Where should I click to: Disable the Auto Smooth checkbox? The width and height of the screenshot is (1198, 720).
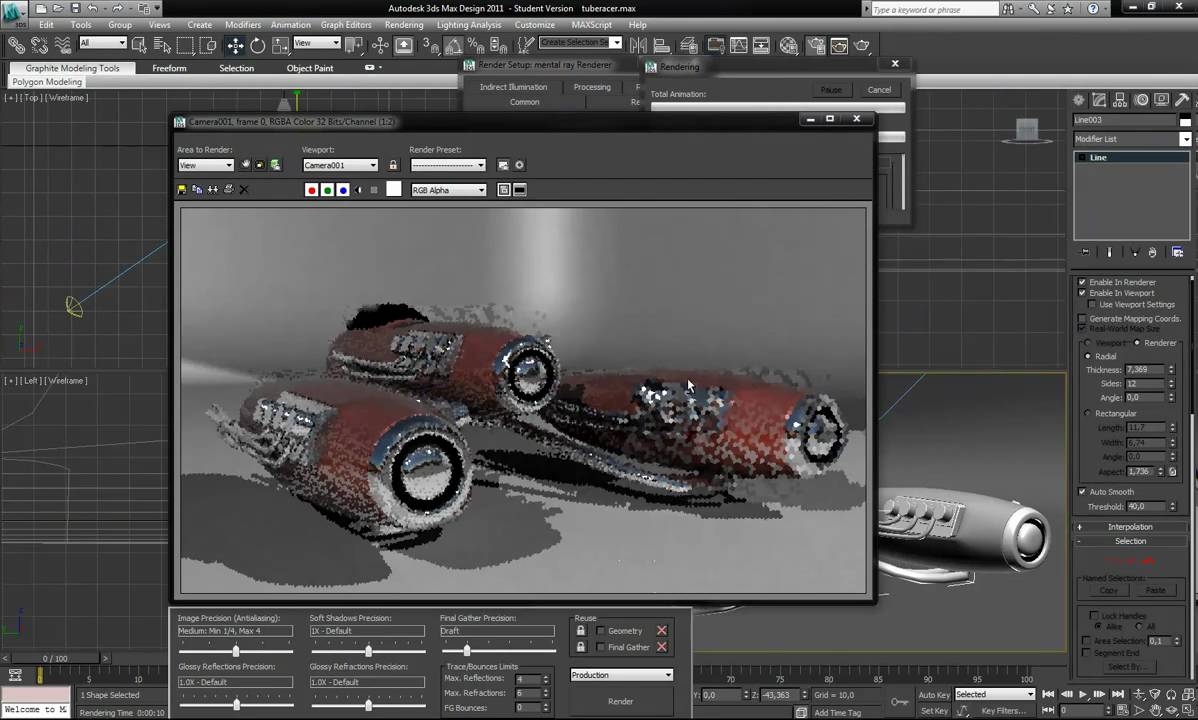(1082, 492)
